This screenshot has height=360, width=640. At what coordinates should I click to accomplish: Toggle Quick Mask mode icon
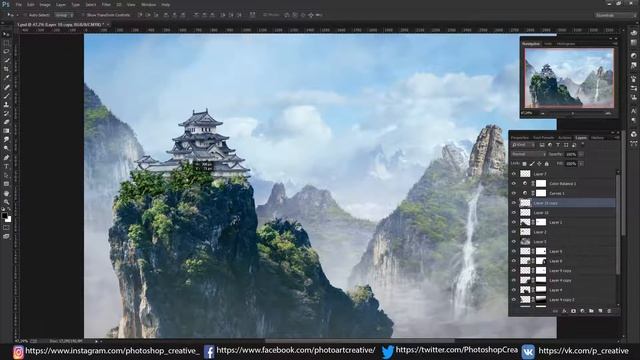(6, 227)
